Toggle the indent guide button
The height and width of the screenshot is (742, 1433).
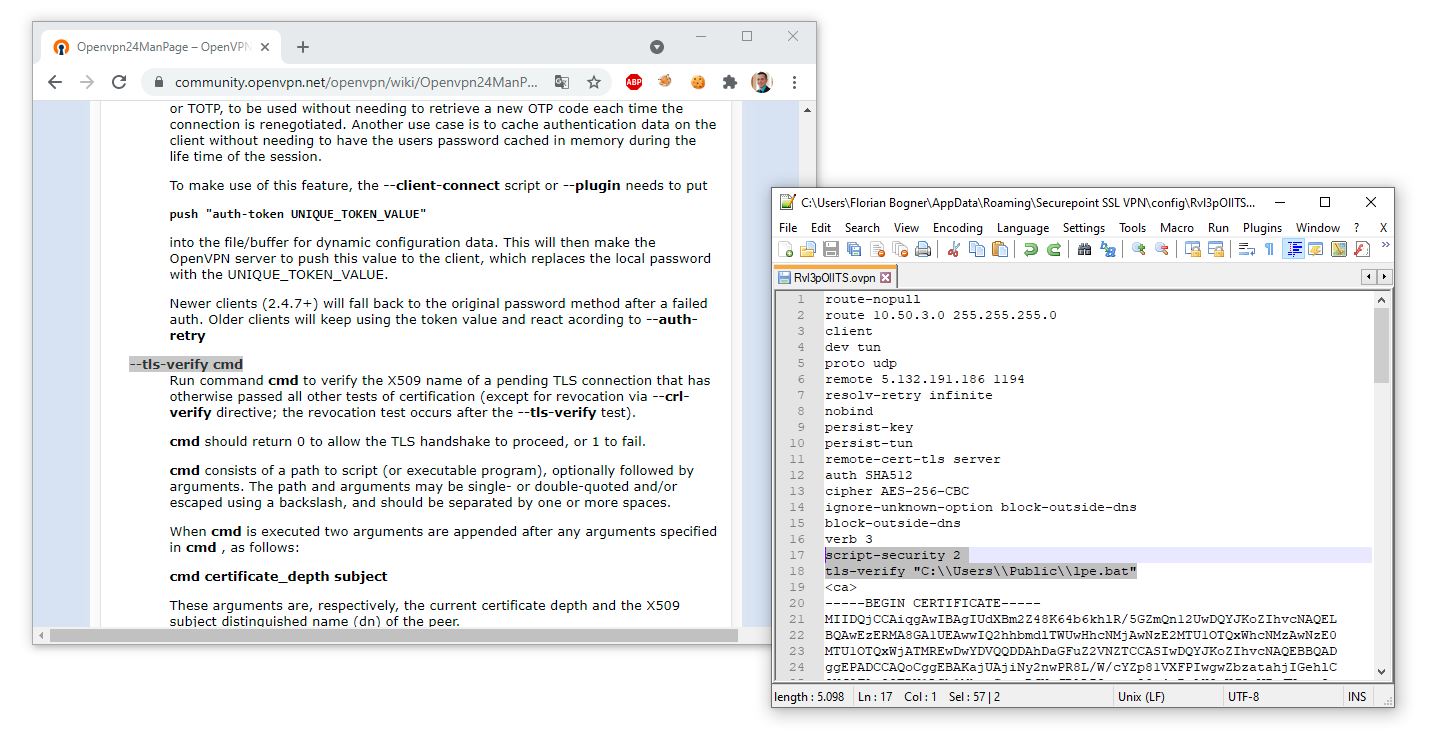[1293, 250]
